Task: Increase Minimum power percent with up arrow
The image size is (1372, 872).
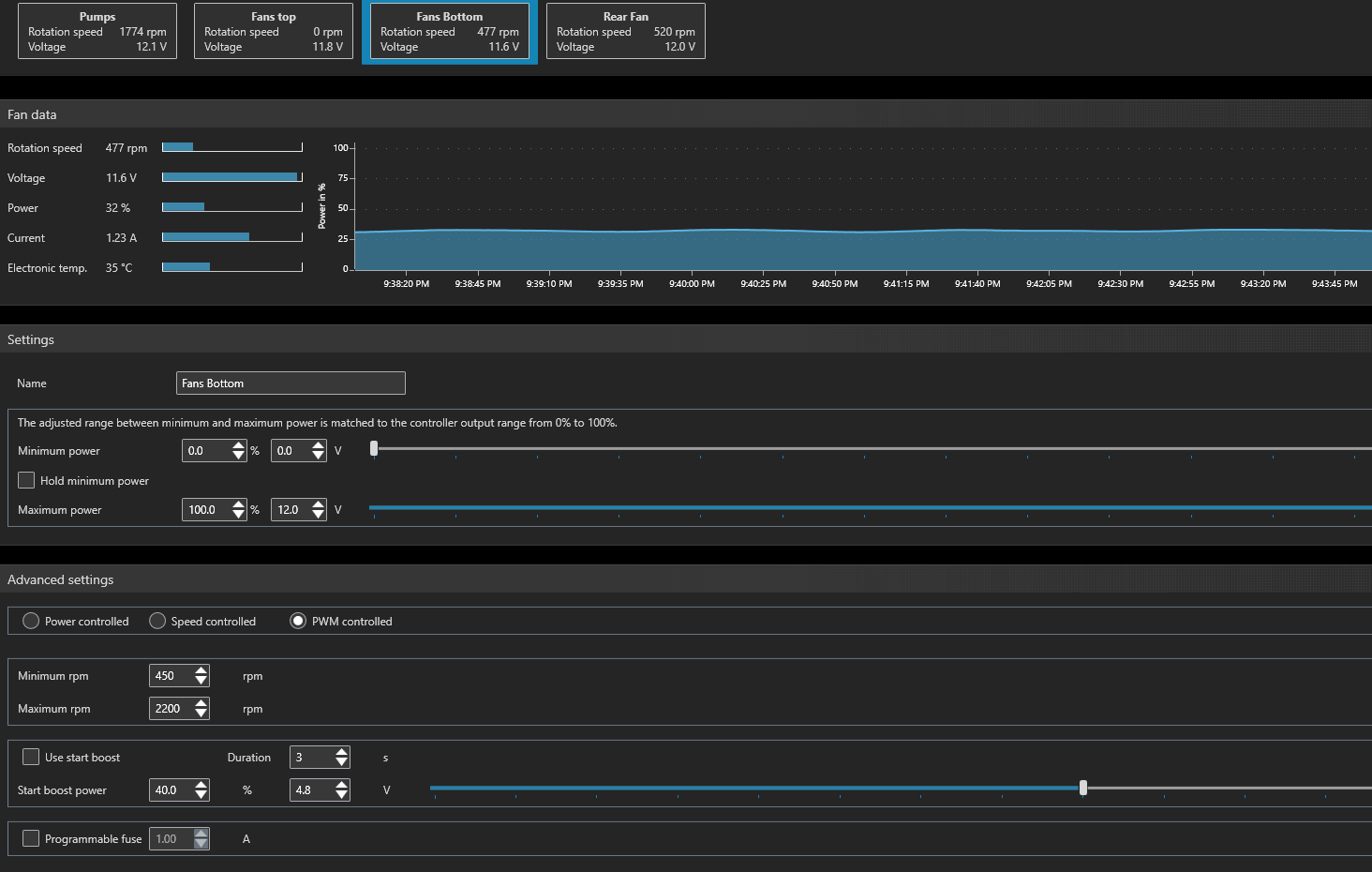Action: pyautogui.click(x=239, y=445)
